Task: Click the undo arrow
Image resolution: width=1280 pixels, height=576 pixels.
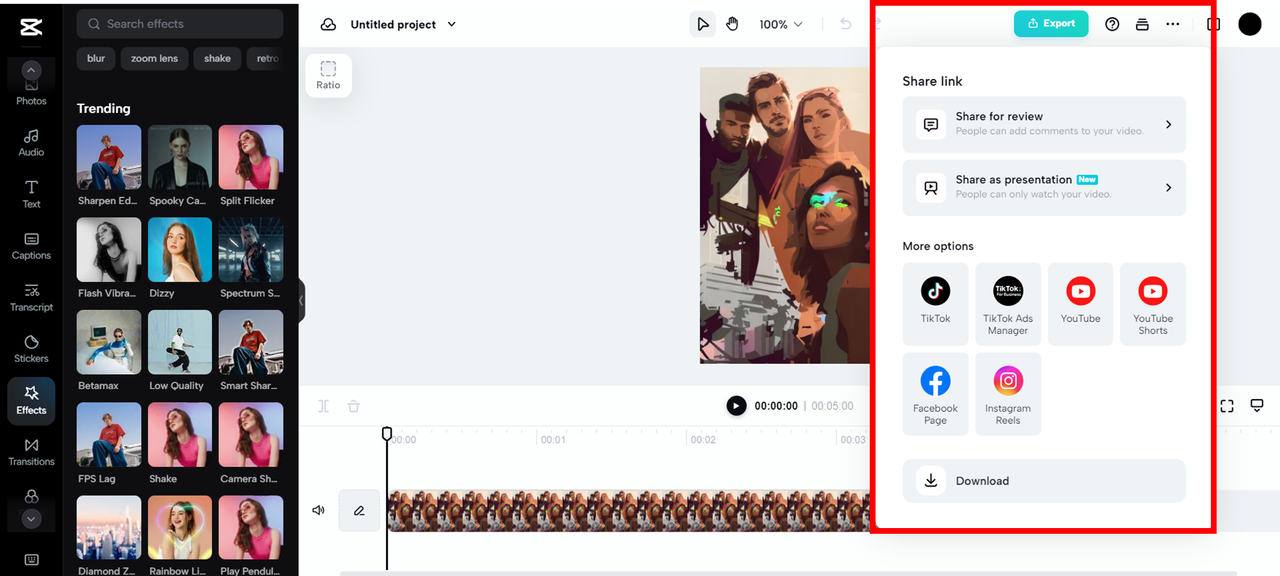Action: 846,24
